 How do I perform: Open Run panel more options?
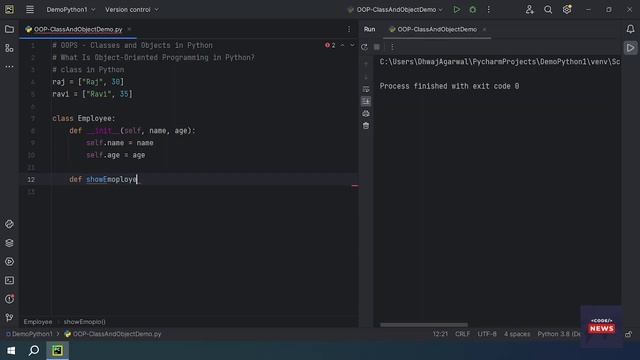coord(392,47)
